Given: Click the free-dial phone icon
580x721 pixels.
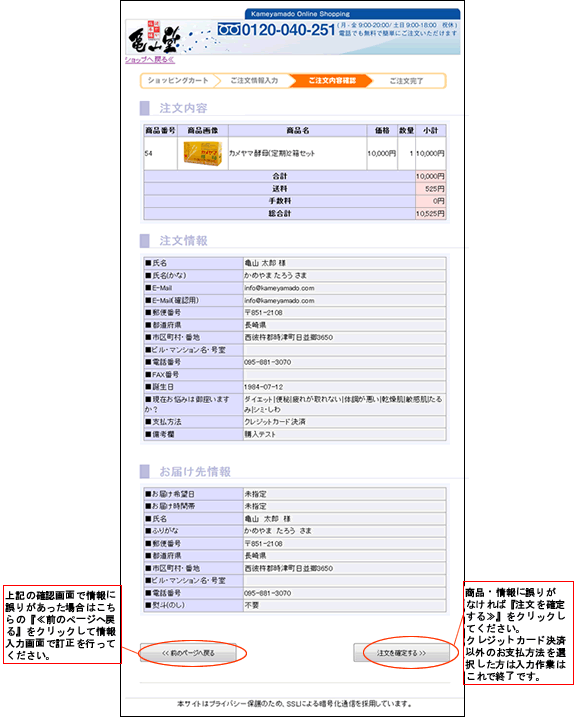Looking at the screenshot, I should pos(229,30).
